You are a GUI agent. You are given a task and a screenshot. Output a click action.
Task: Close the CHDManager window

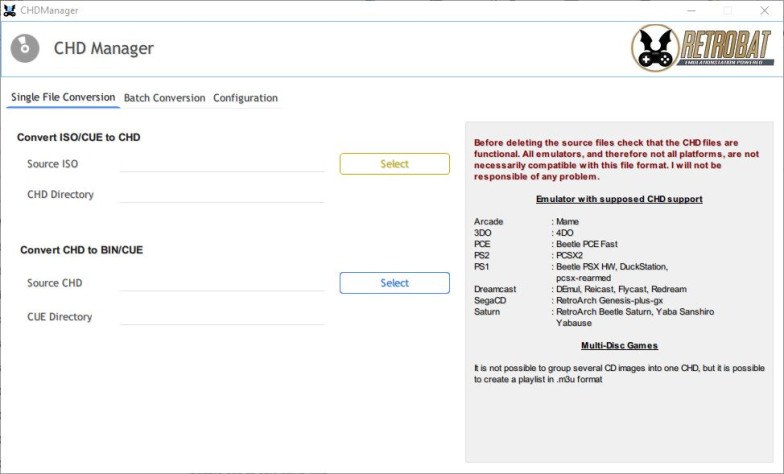764,10
